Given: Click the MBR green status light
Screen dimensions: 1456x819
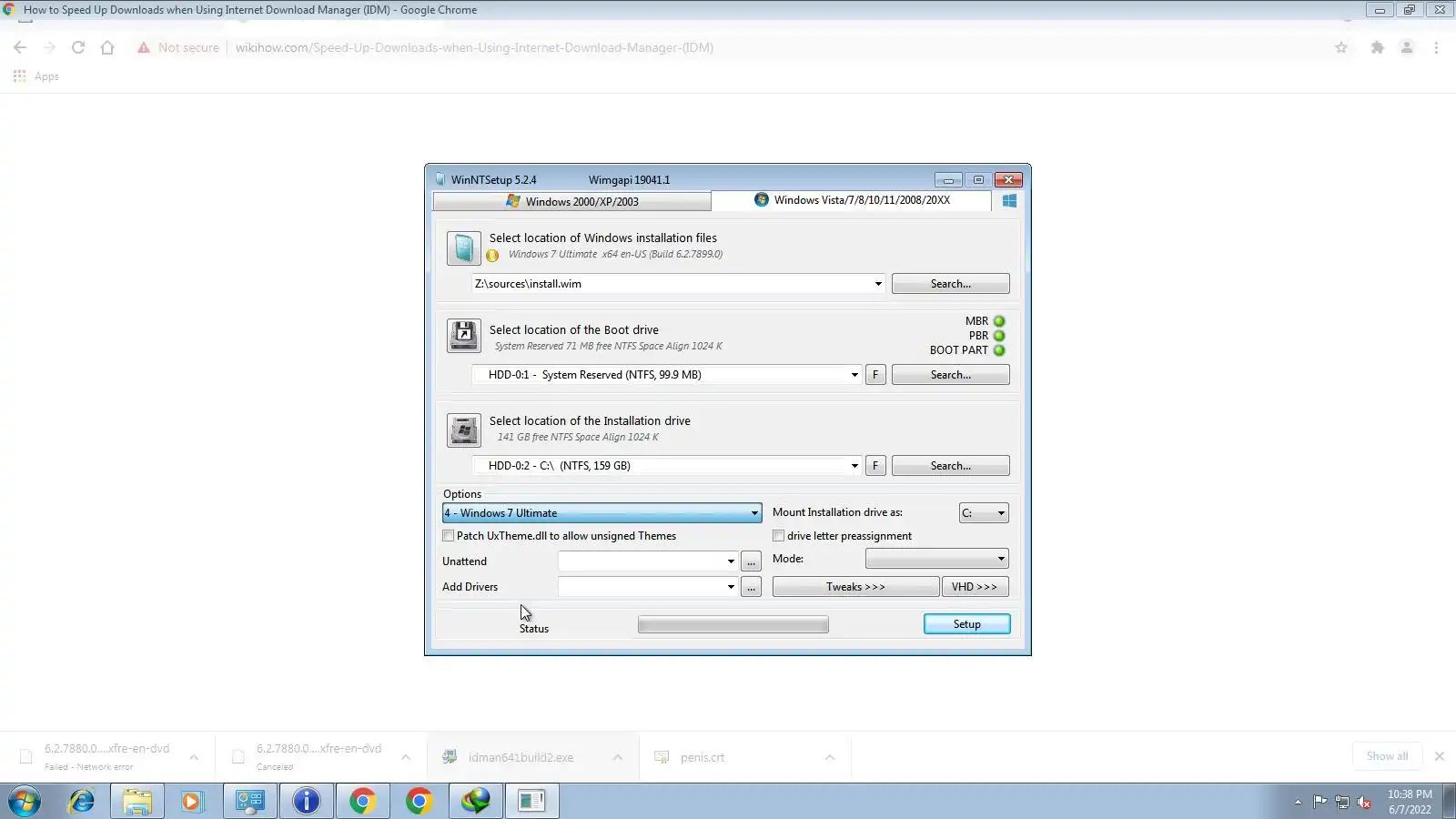Looking at the screenshot, I should point(999,321).
